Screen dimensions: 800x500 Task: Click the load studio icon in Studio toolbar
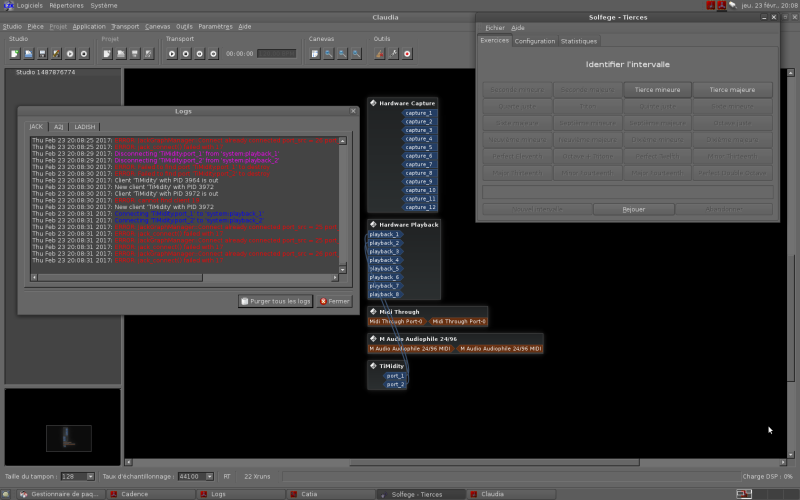29,53
